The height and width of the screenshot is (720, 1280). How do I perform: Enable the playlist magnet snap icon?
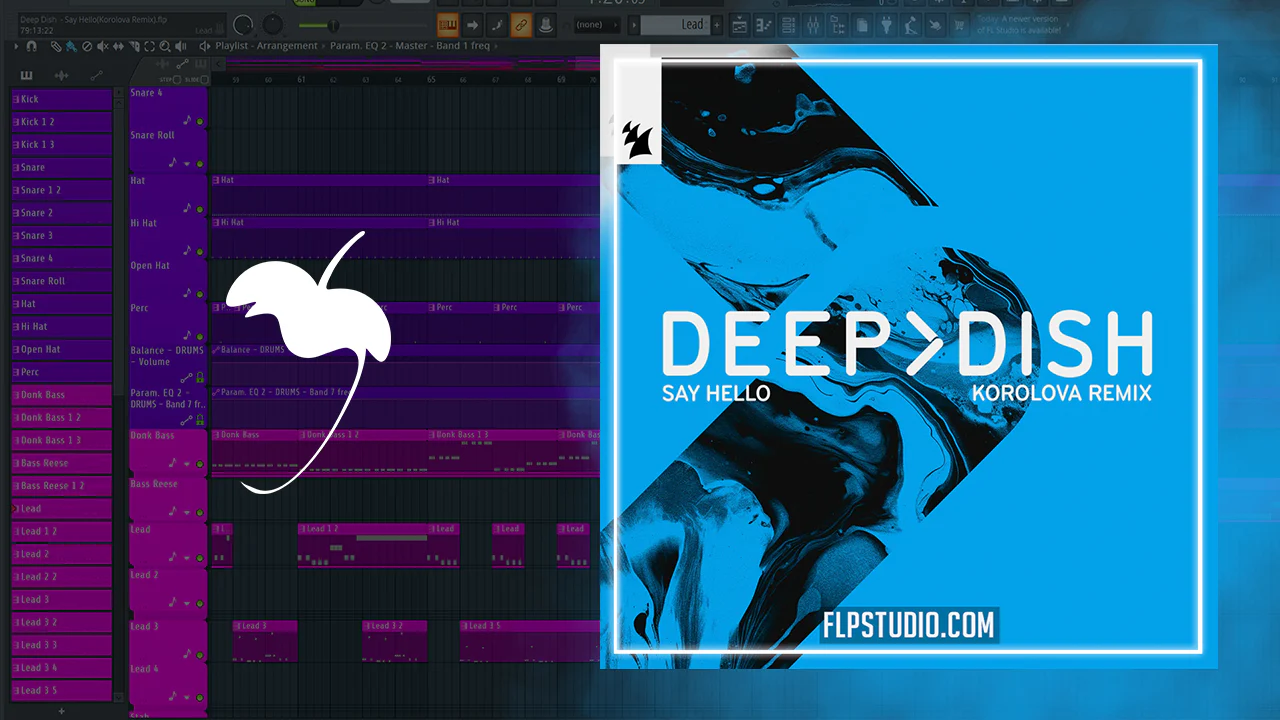pos(32,46)
